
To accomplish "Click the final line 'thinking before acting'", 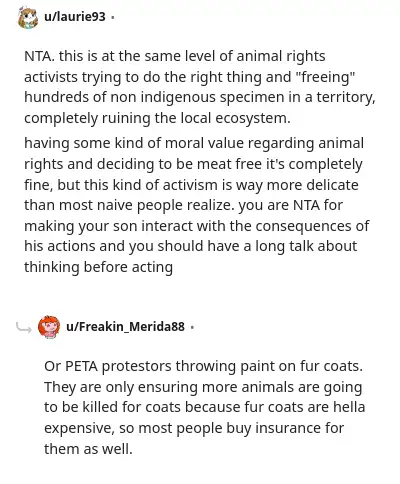I will tap(98, 267).
